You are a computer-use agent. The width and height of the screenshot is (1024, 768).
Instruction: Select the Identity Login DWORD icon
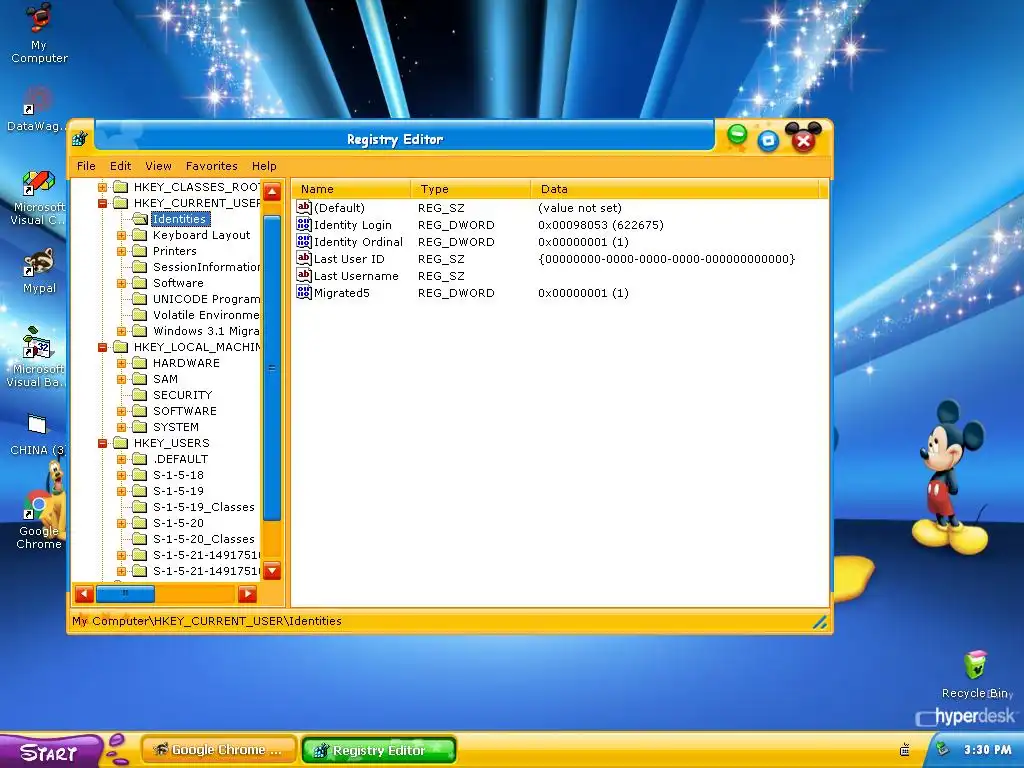click(304, 225)
